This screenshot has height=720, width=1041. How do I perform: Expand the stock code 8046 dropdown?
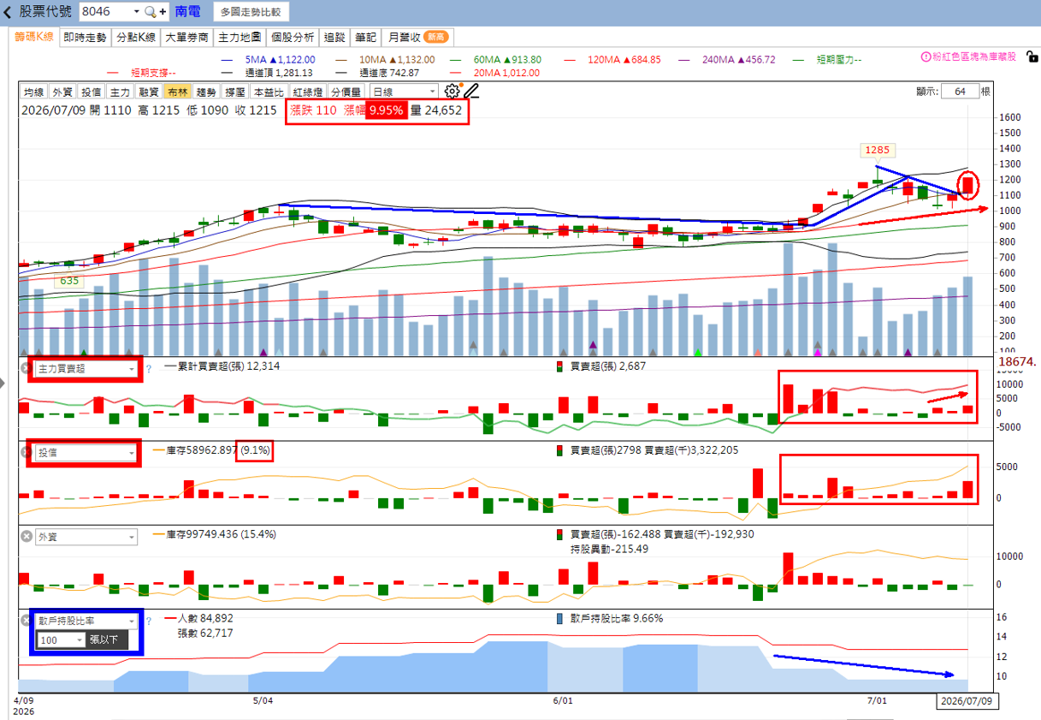pyautogui.click(x=136, y=12)
